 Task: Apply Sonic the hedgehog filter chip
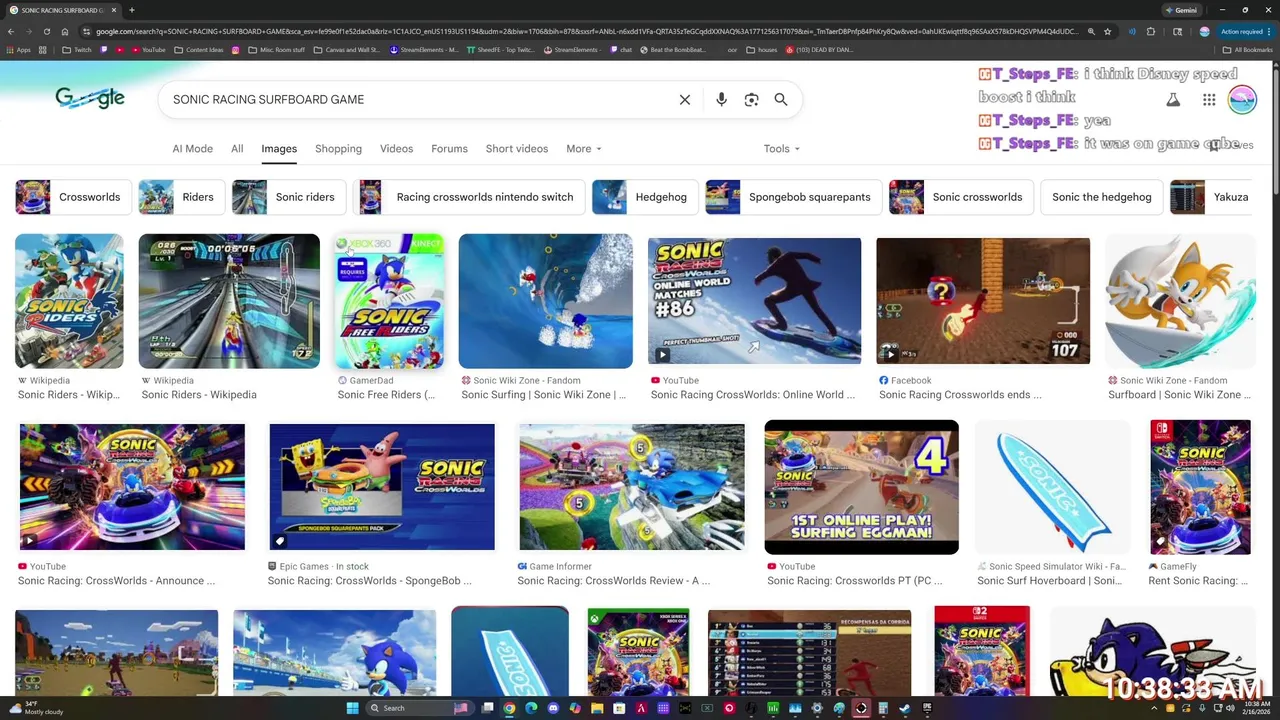pos(1101,197)
